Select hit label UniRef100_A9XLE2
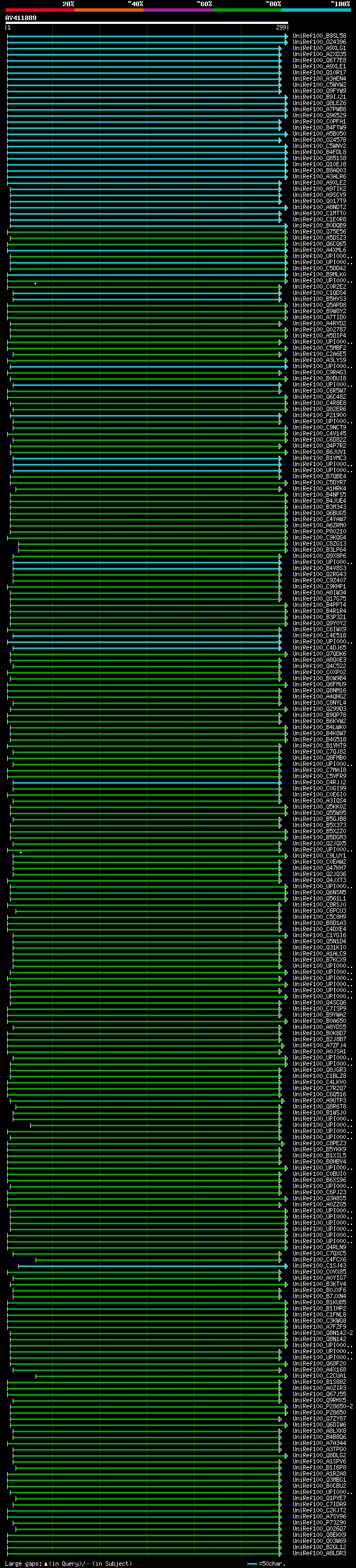 pos(319,182)
